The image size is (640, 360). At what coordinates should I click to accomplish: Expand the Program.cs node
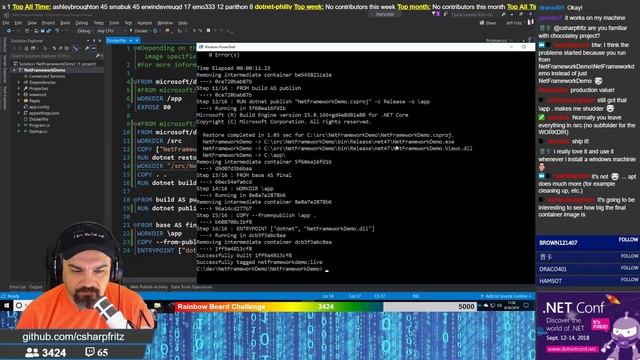point(19,125)
